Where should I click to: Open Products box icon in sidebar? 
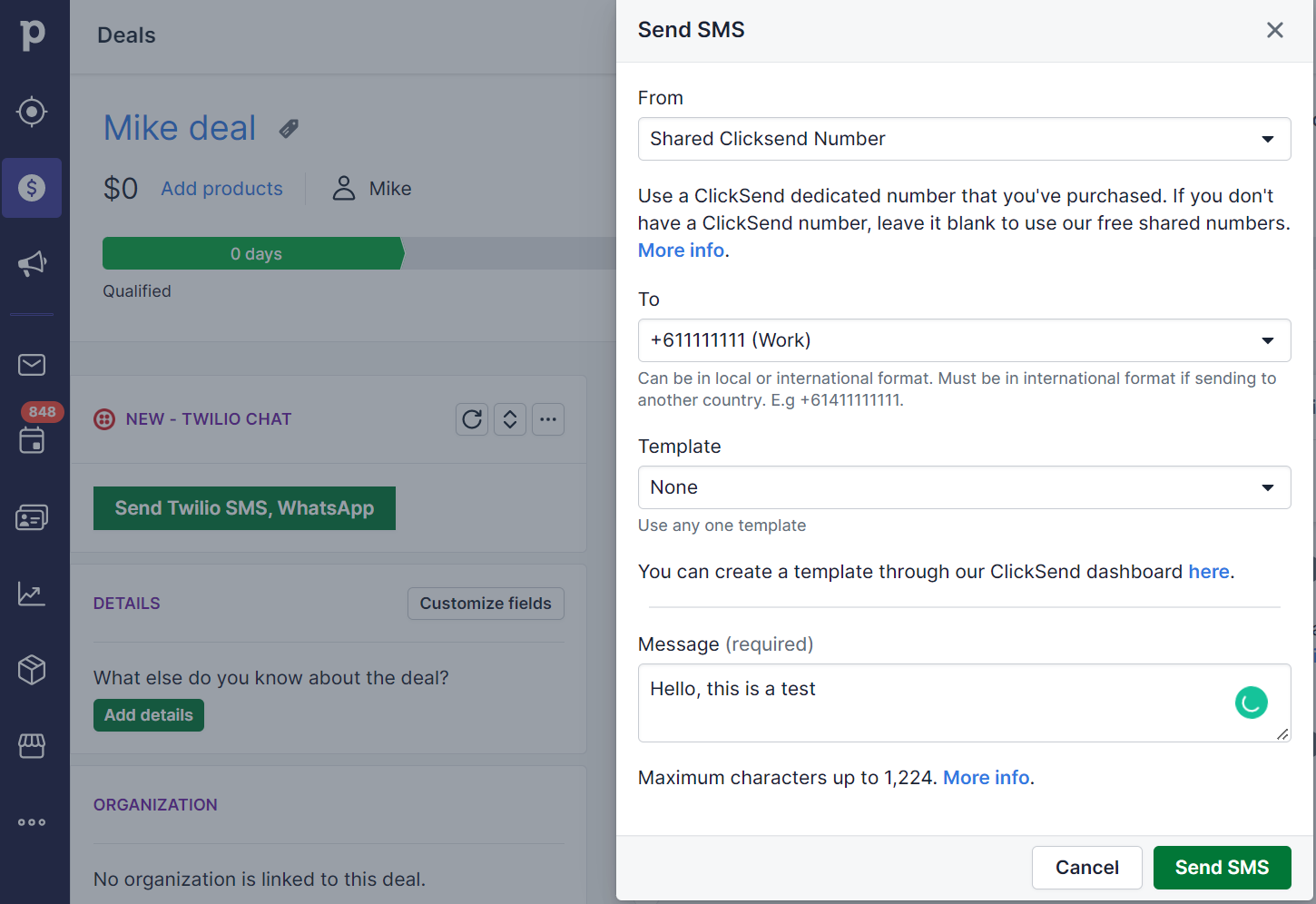click(32, 670)
